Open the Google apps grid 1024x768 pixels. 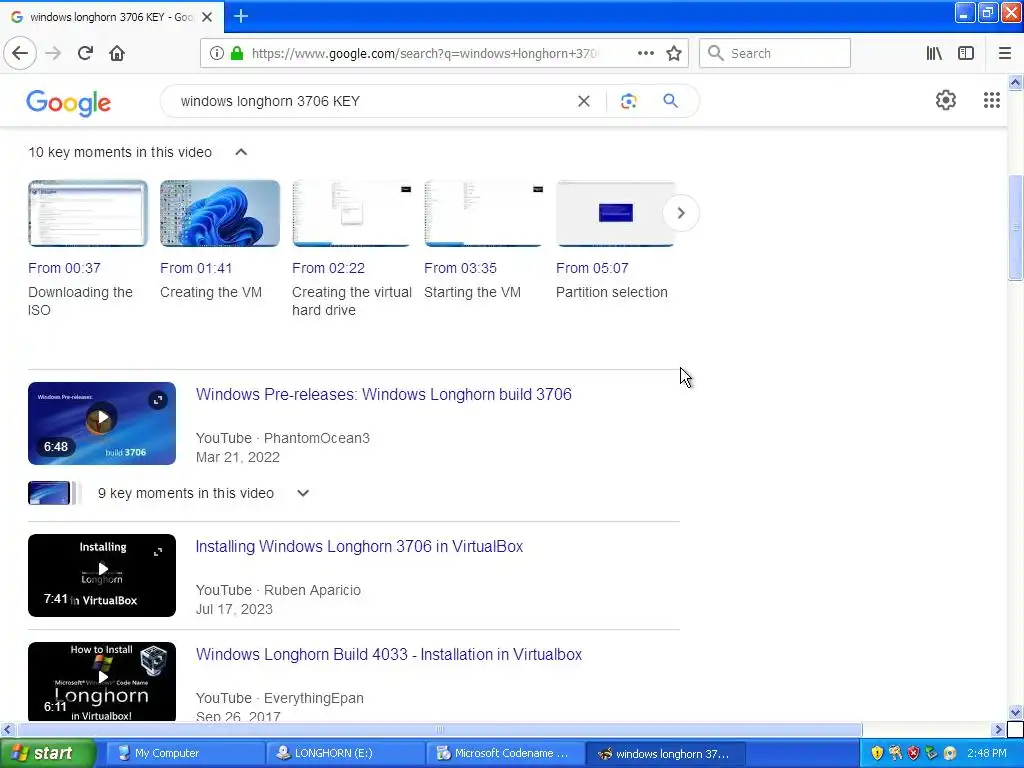[991, 100]
